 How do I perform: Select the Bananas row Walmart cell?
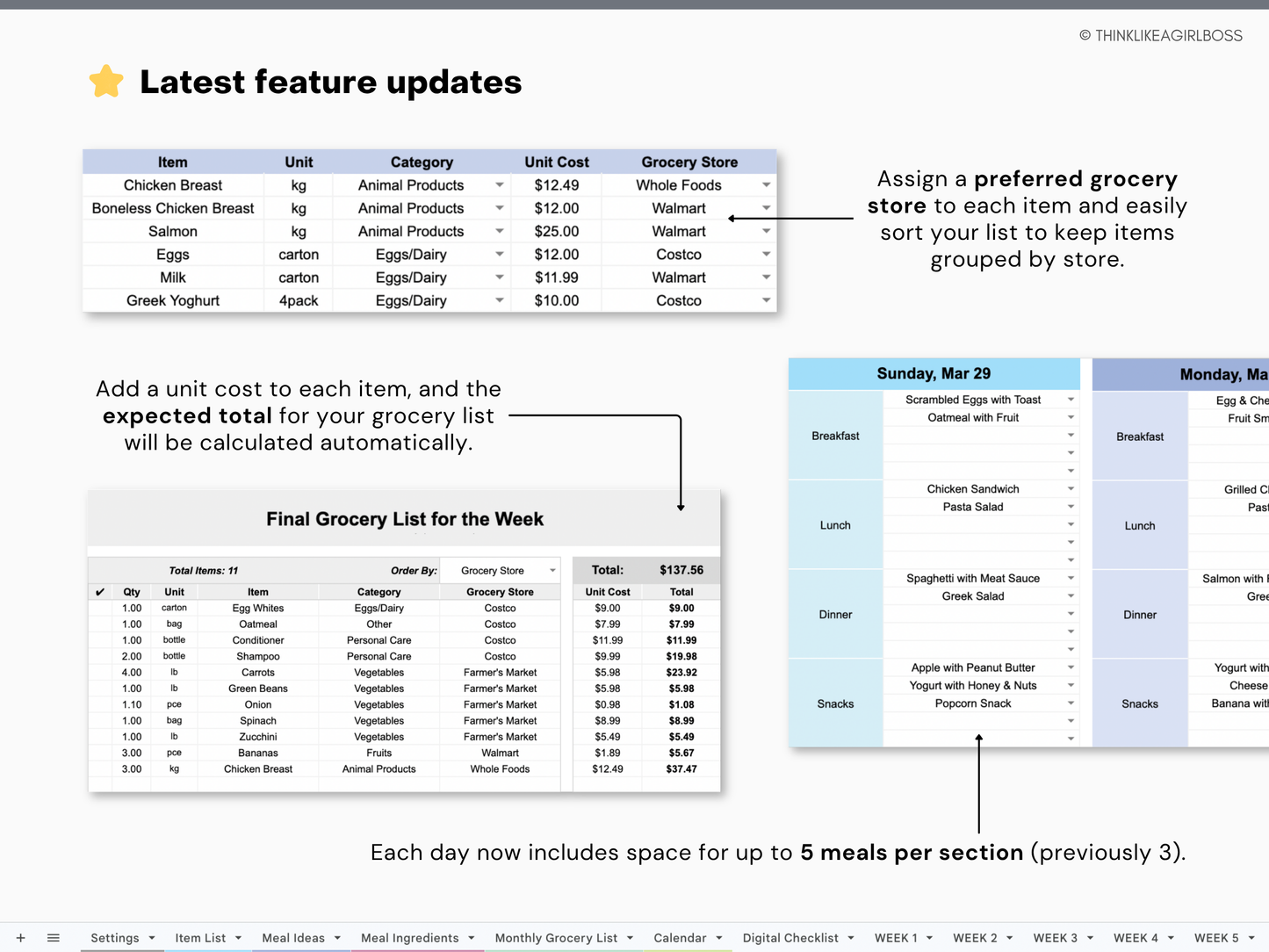click(x=500, y=753)
